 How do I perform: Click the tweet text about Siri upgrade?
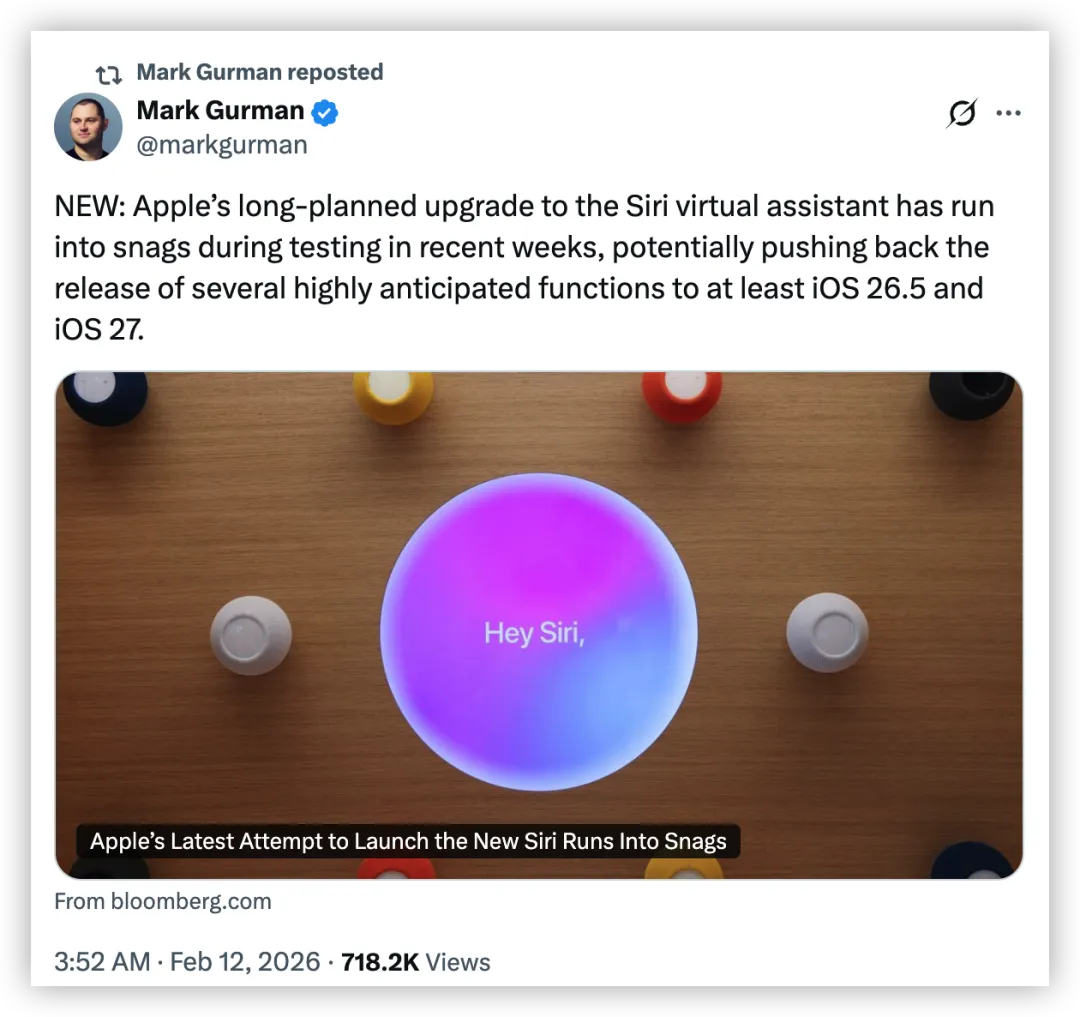[x=524, y=267]
